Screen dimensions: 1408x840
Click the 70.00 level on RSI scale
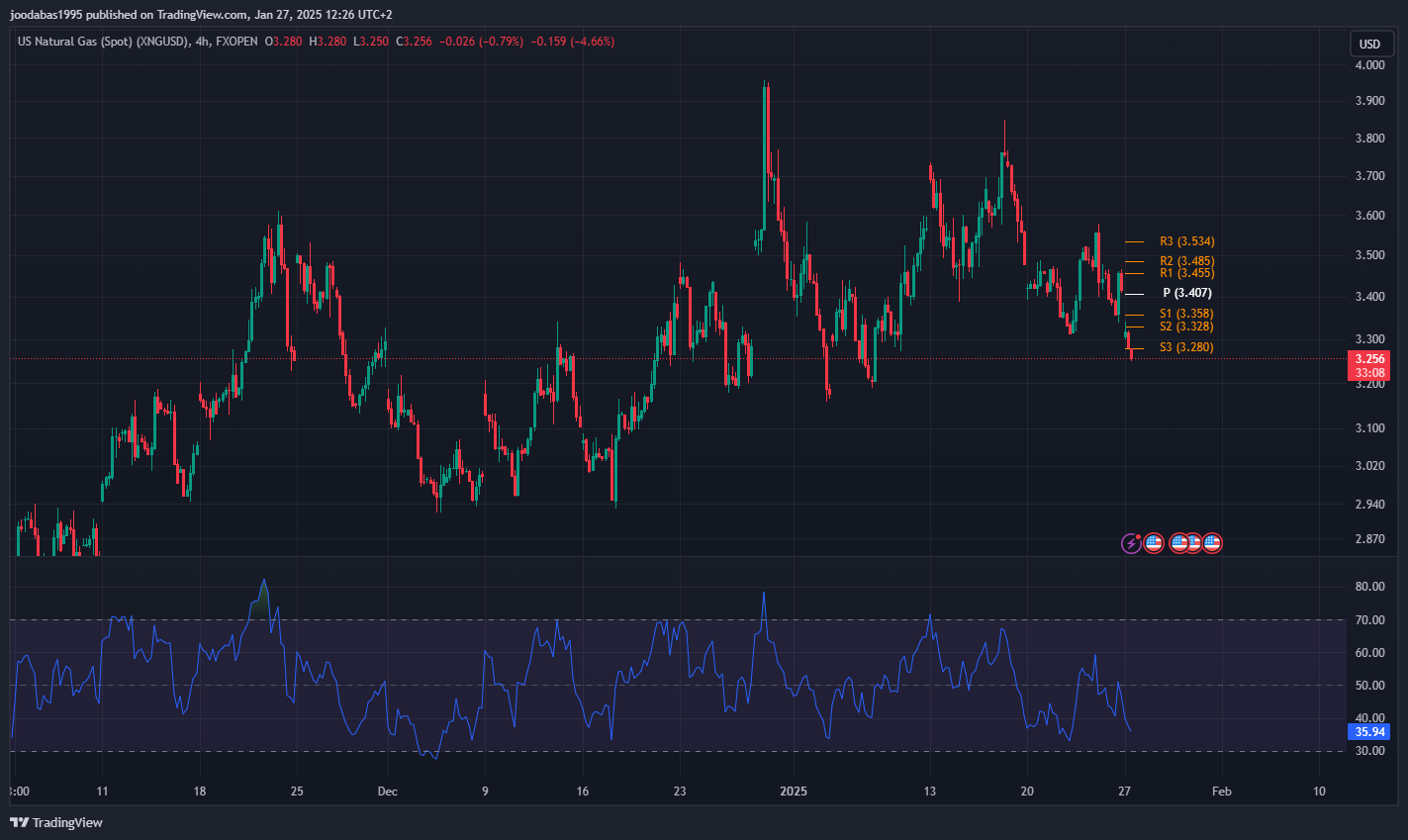pyautogui.click(x=1369, y=620)
